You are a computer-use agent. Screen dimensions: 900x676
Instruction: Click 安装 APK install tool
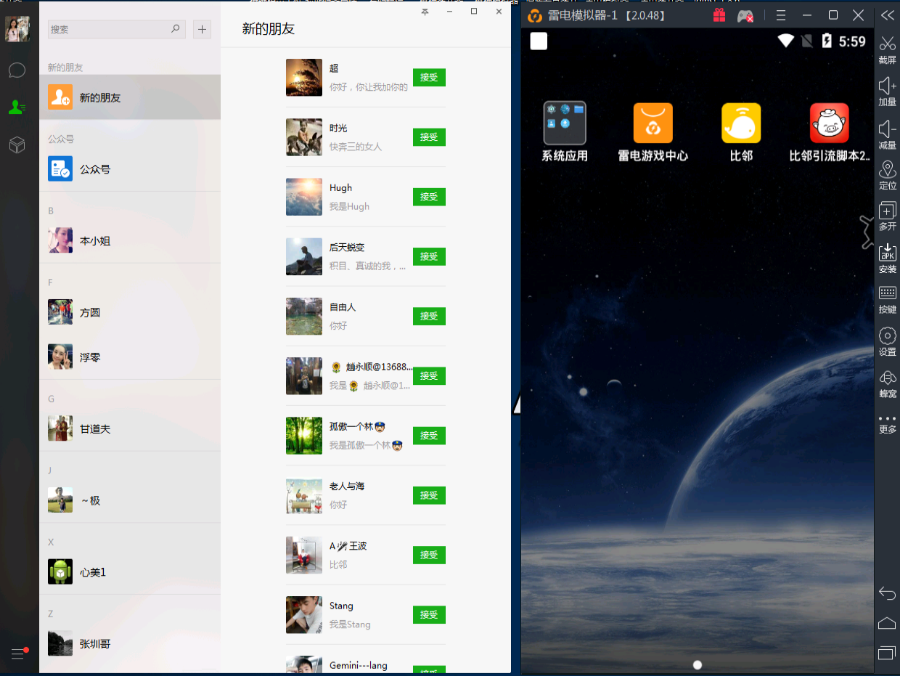887,258
